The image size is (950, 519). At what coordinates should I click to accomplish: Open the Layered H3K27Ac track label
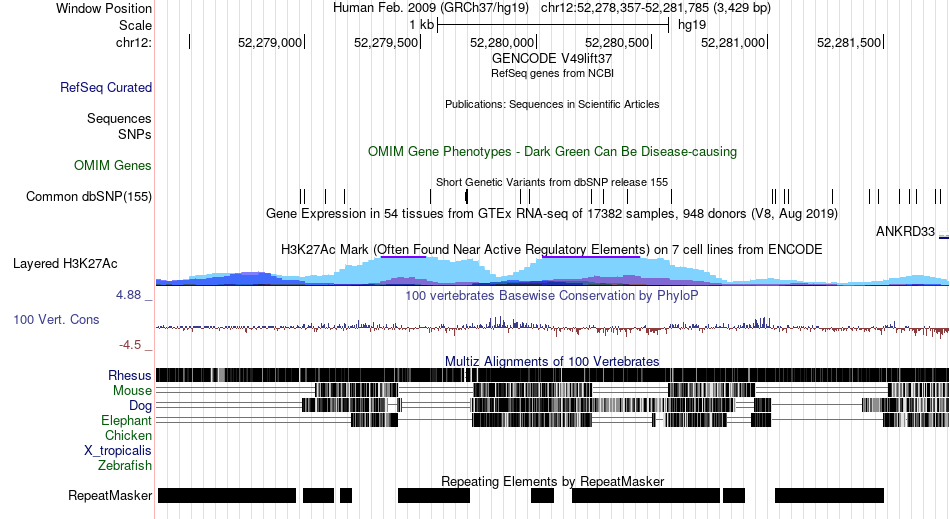click(65, 263)
